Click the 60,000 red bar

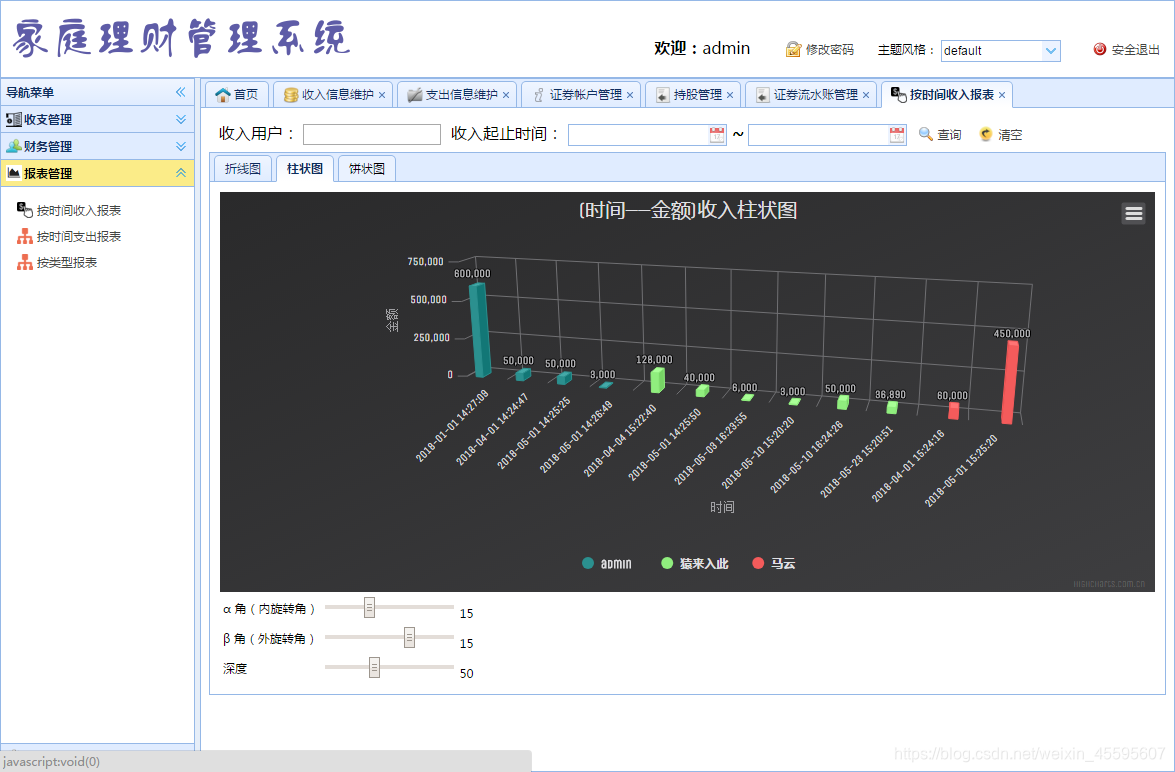point(953,411)
